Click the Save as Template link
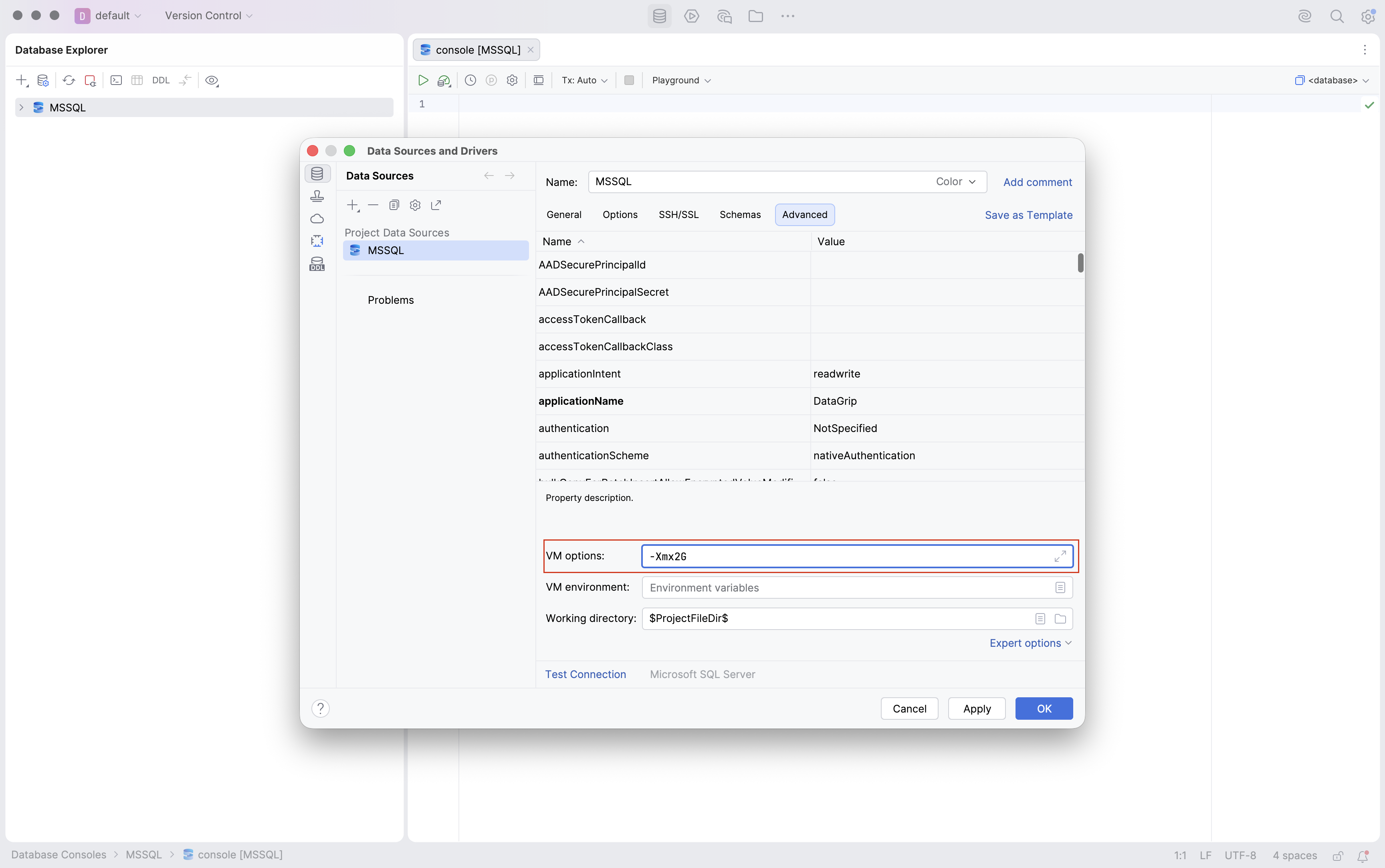 pyautogui.click(x=1029, y=215)
